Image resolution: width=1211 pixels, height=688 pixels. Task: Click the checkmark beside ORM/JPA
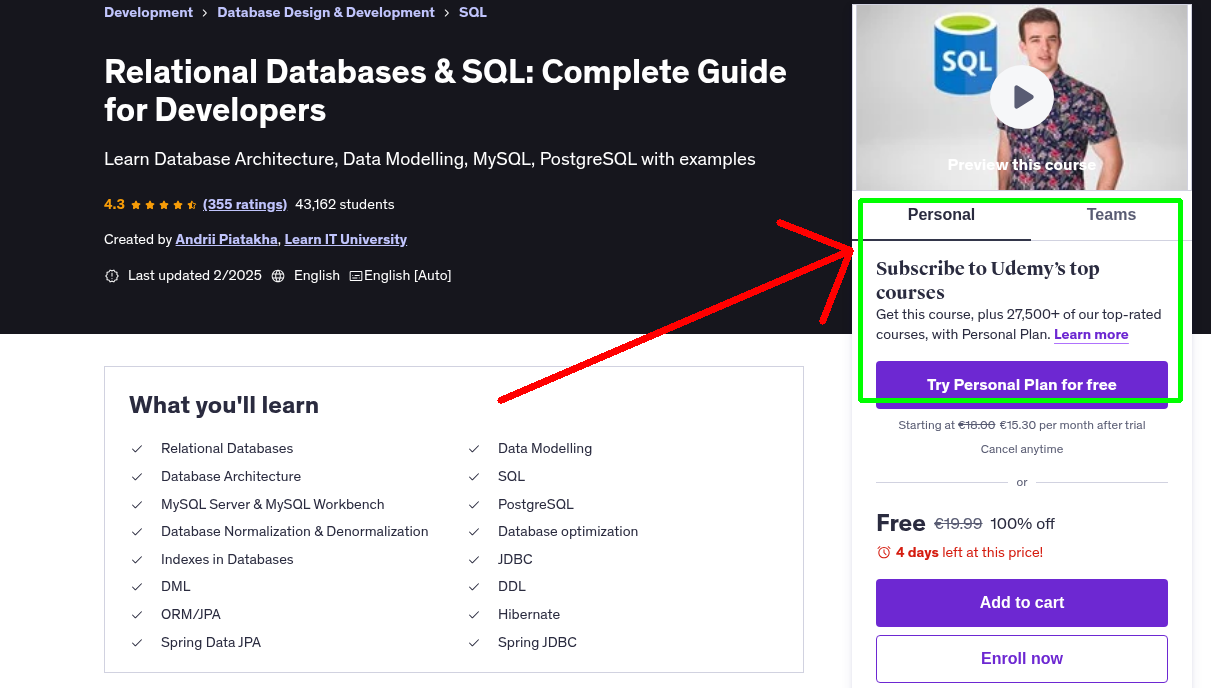pos(136,615)
